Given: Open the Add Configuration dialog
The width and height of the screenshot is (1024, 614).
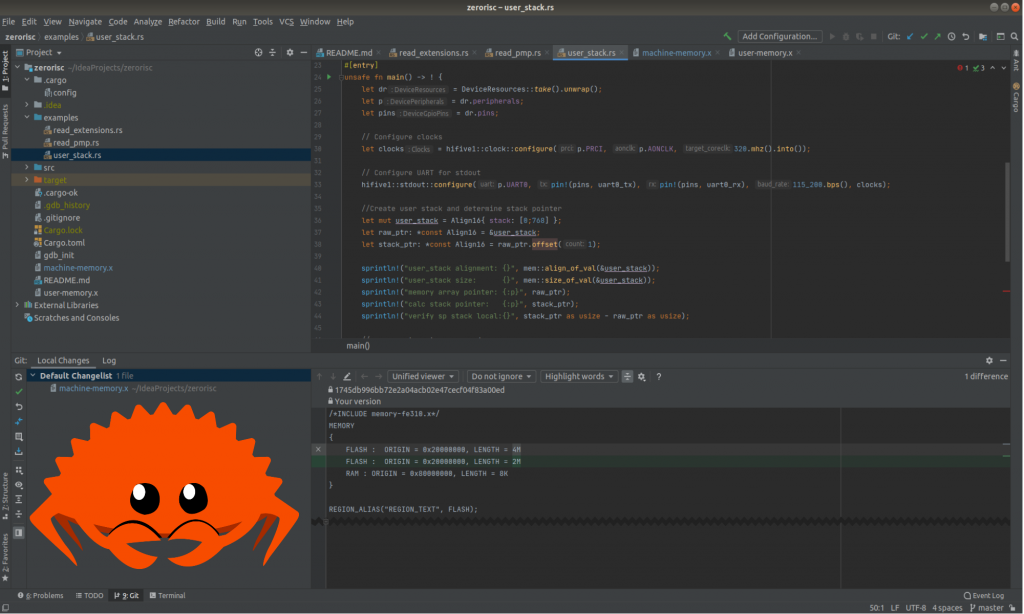Looking at the screenshot, I should (779, 35).
